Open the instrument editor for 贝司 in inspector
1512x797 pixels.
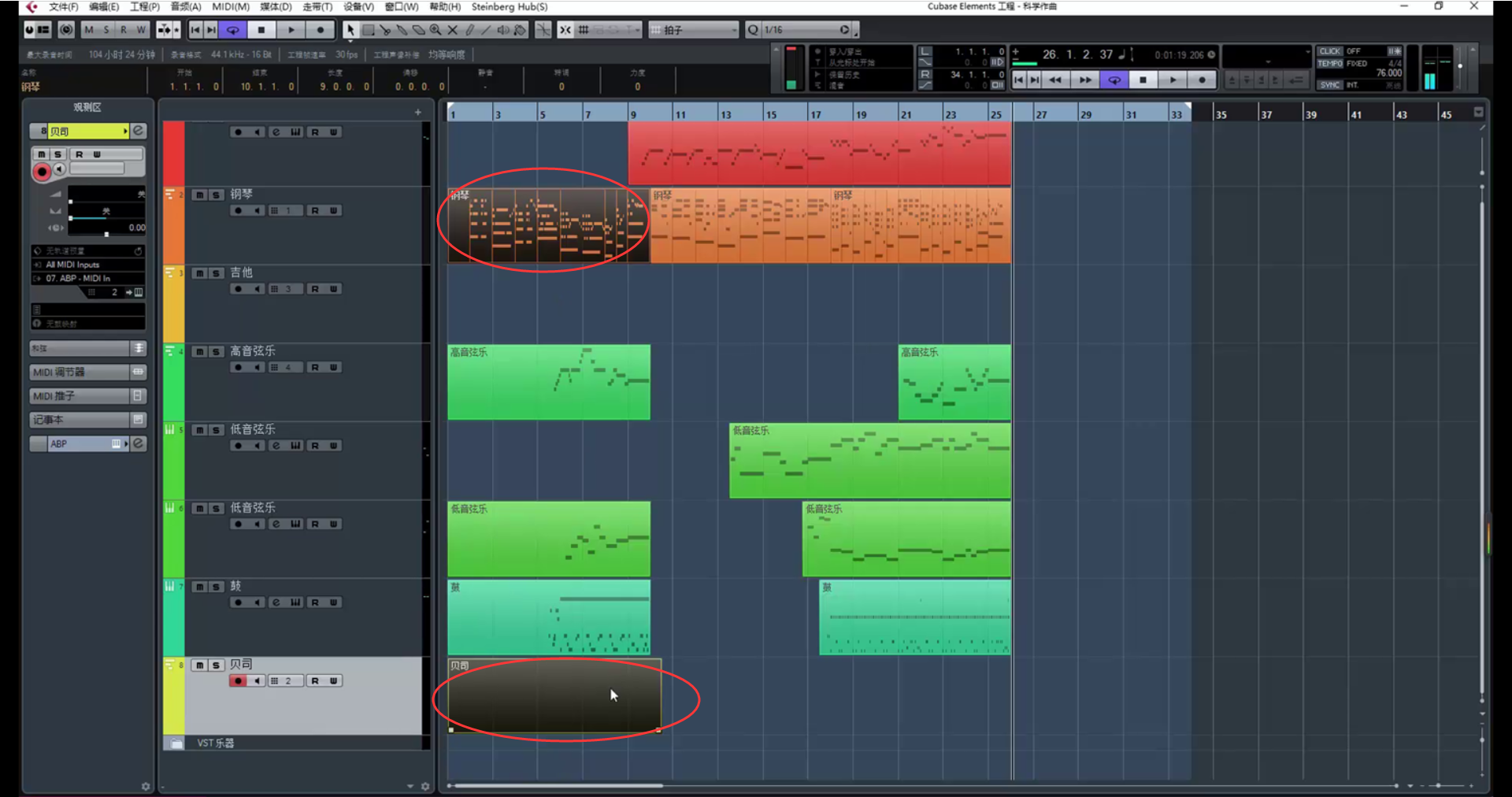tap(139, 131)
